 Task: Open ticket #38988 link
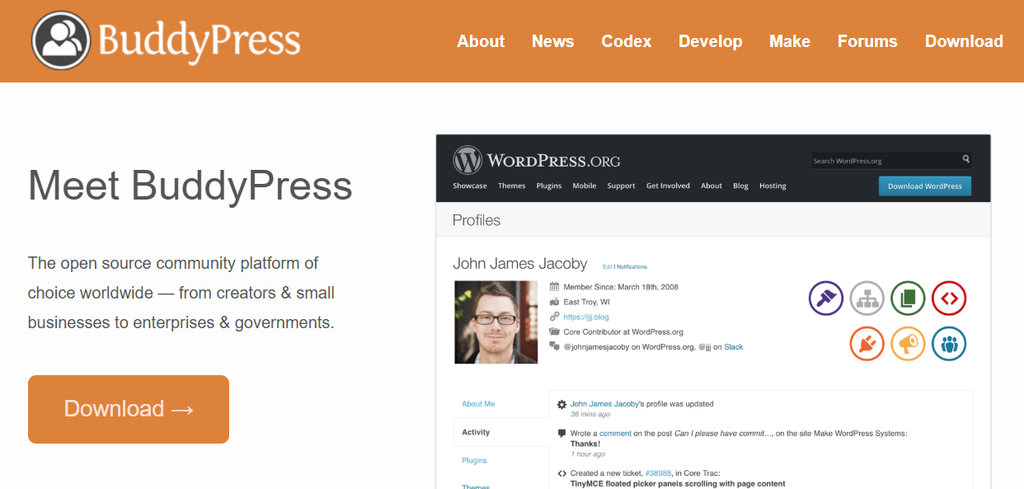tap(660, 473)
